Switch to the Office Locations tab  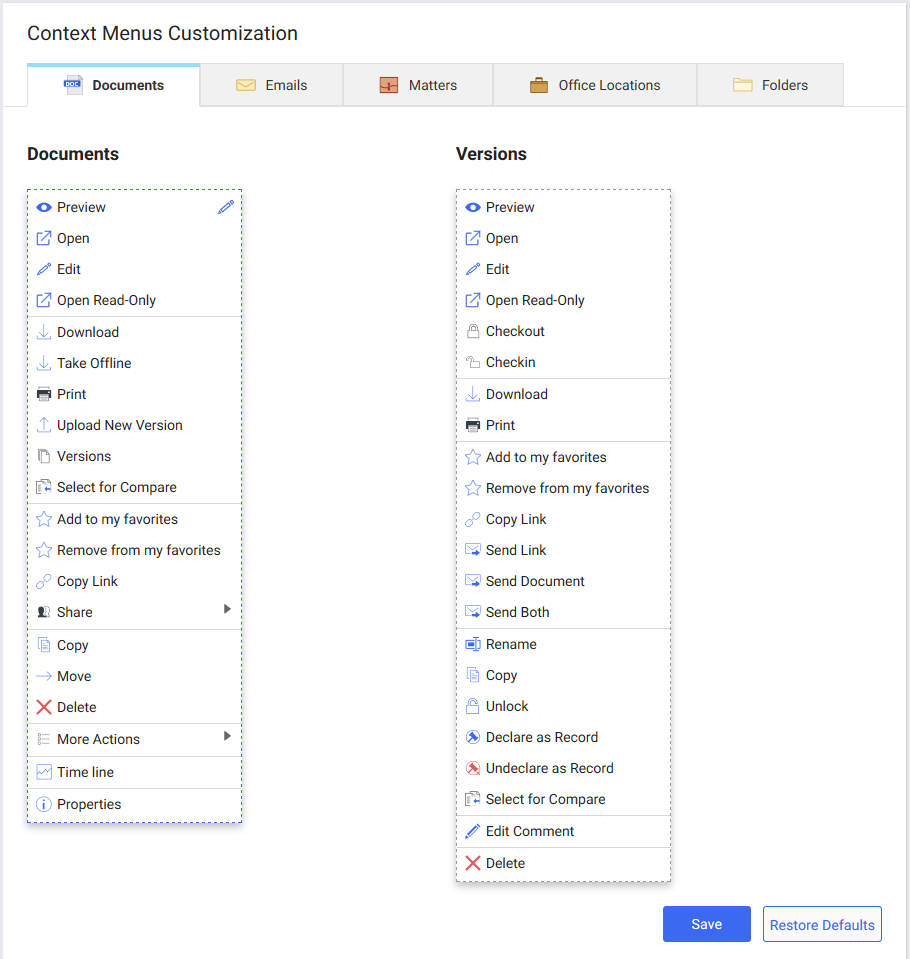tap(594, 85)
